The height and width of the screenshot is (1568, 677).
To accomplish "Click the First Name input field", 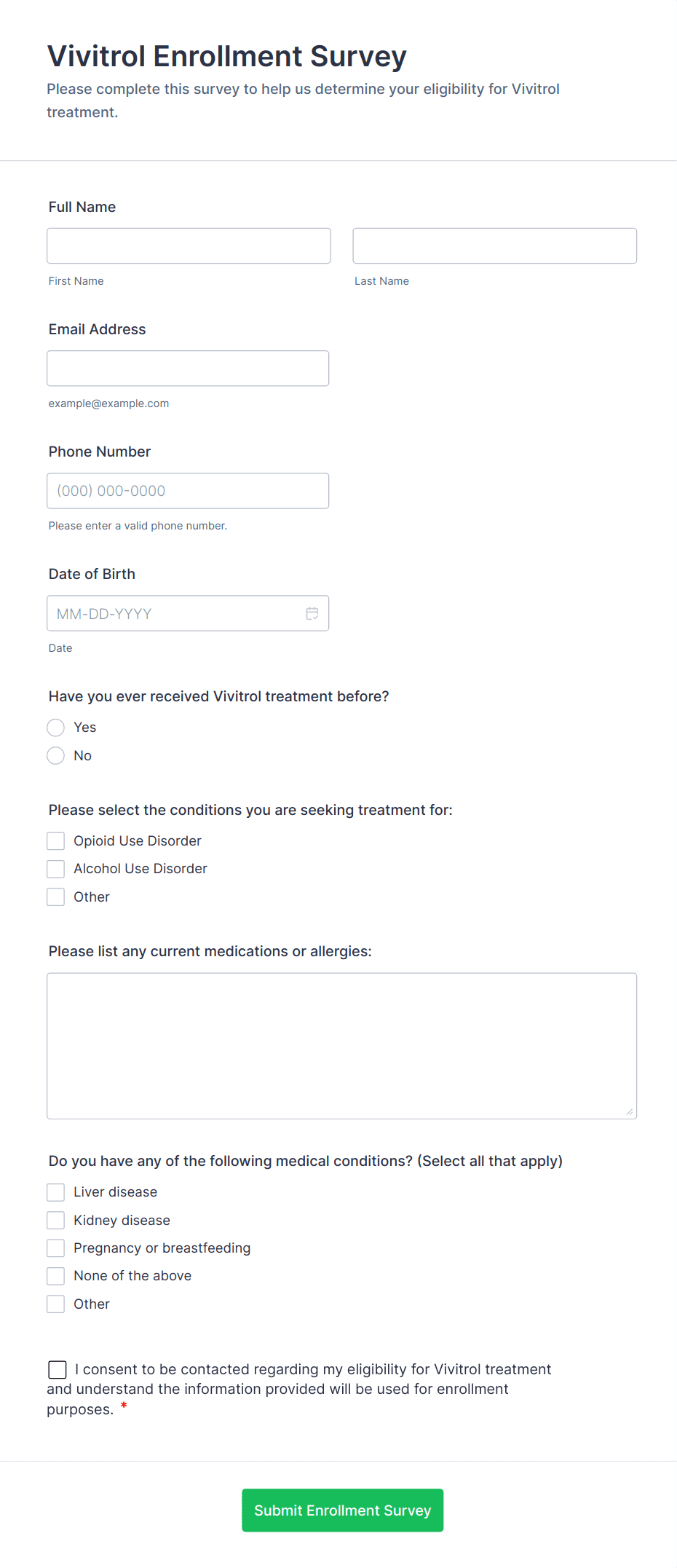I will [188, 245].
